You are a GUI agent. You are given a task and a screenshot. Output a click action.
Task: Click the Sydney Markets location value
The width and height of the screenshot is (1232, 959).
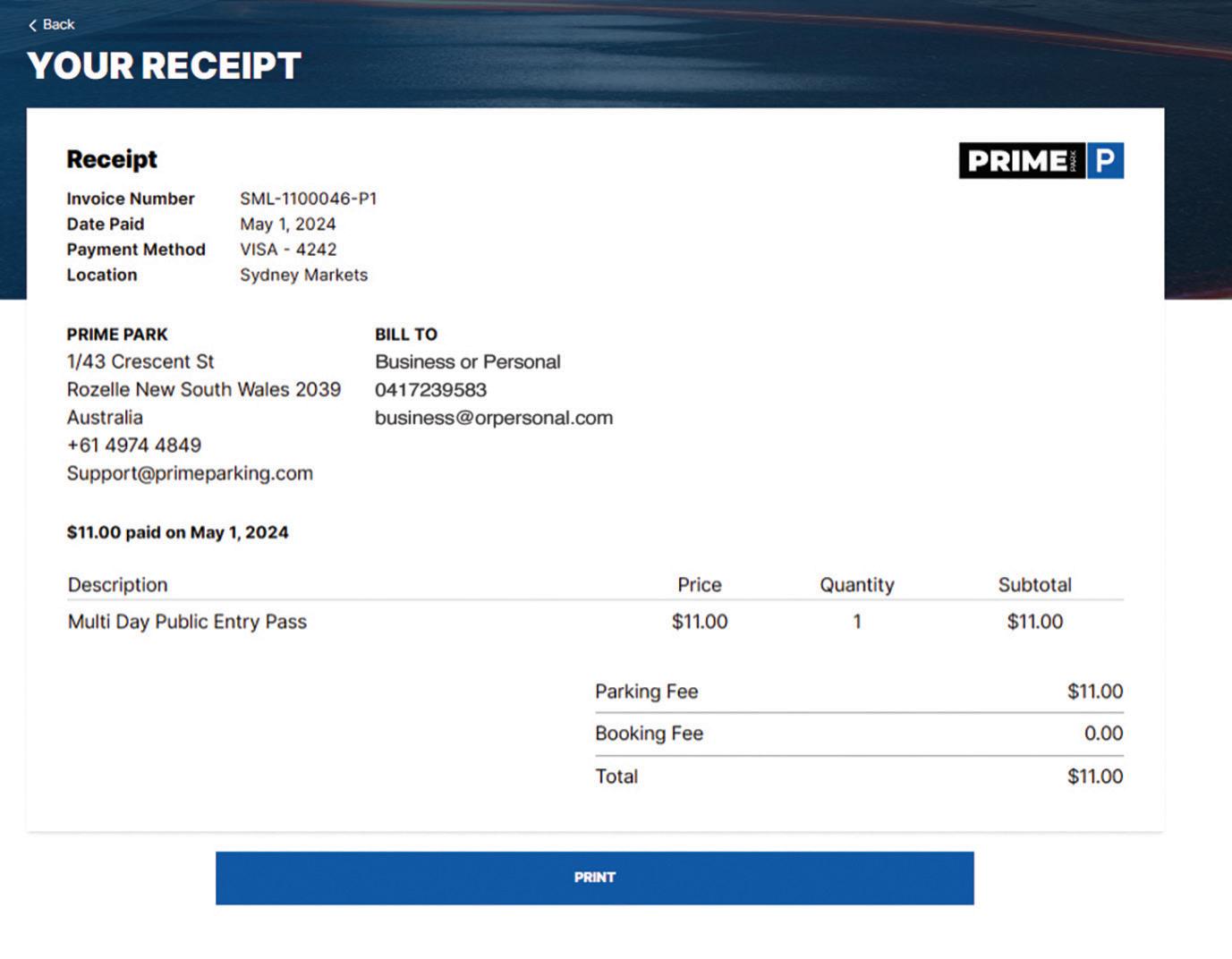coord(303,275)
